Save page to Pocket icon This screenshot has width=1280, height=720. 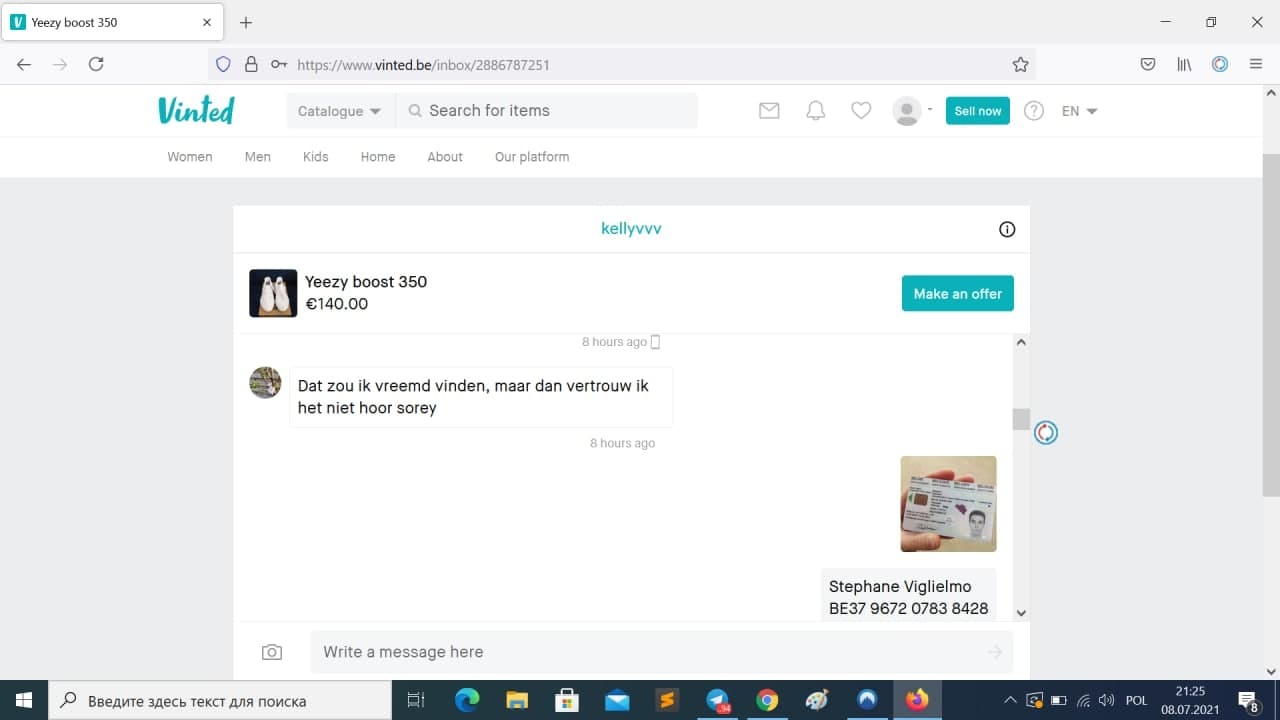[x=1148, y=64]
